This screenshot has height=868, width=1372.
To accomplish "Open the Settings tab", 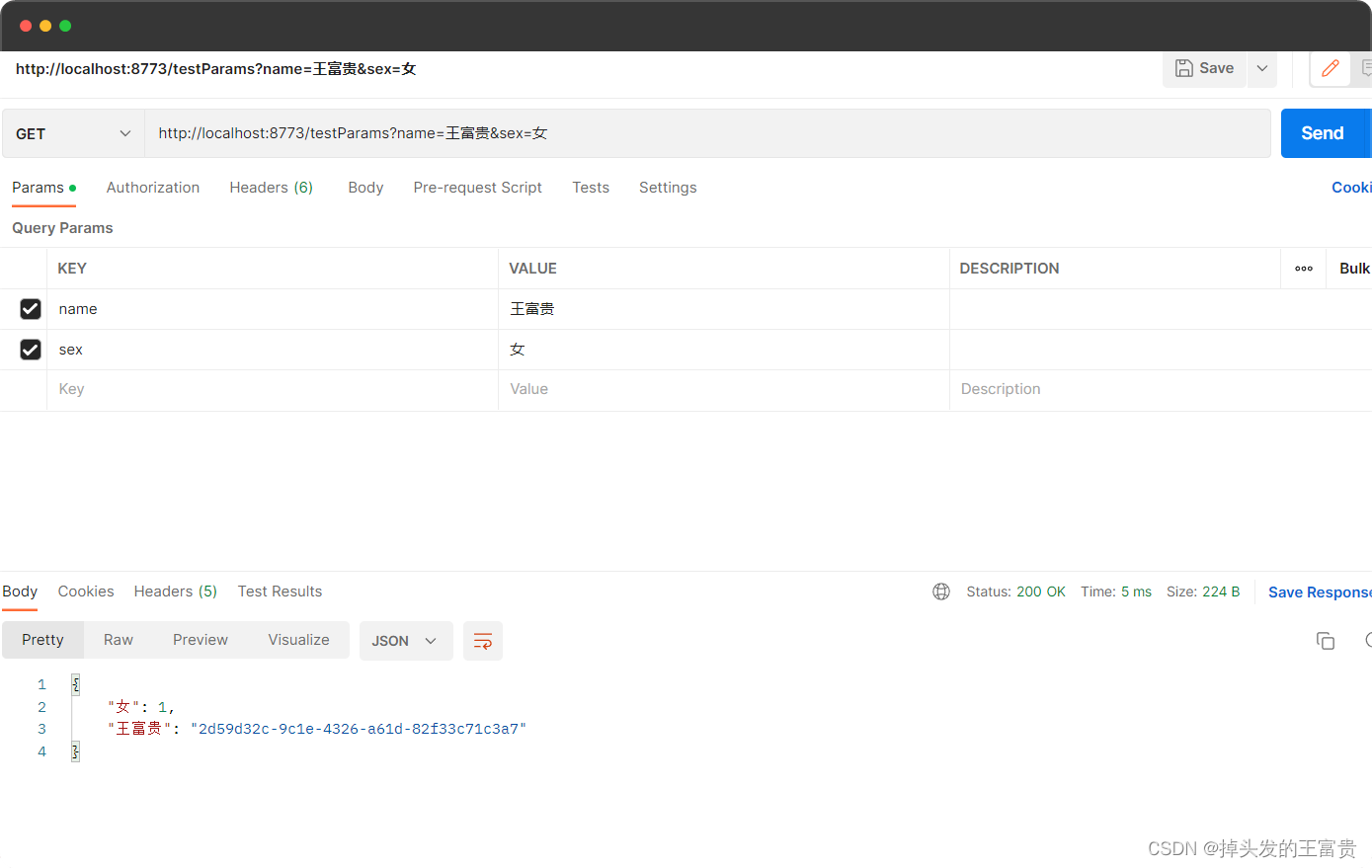I will pos(668,188).
